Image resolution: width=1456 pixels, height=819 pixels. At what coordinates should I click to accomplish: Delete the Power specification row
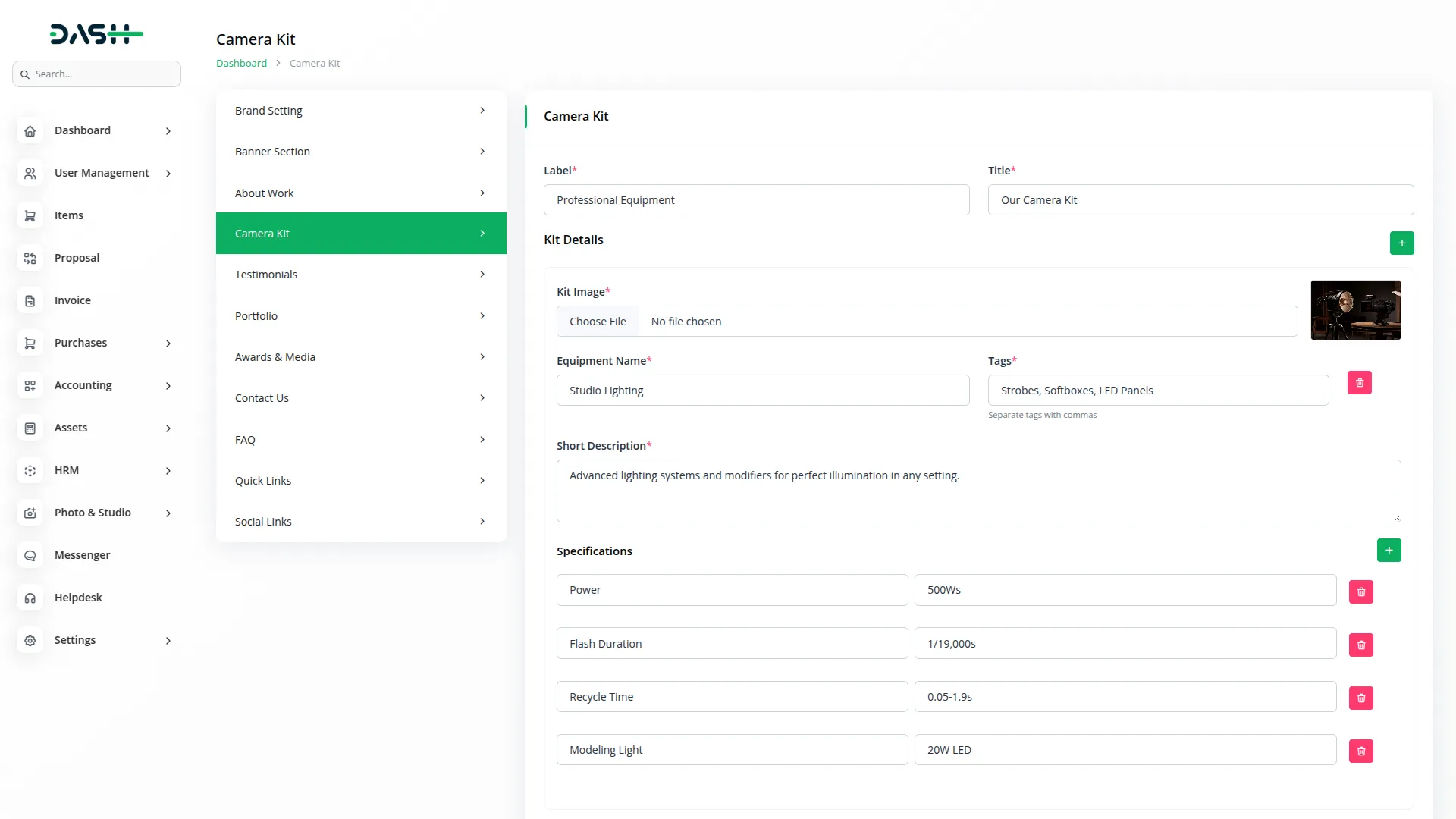pos(1360,591)
